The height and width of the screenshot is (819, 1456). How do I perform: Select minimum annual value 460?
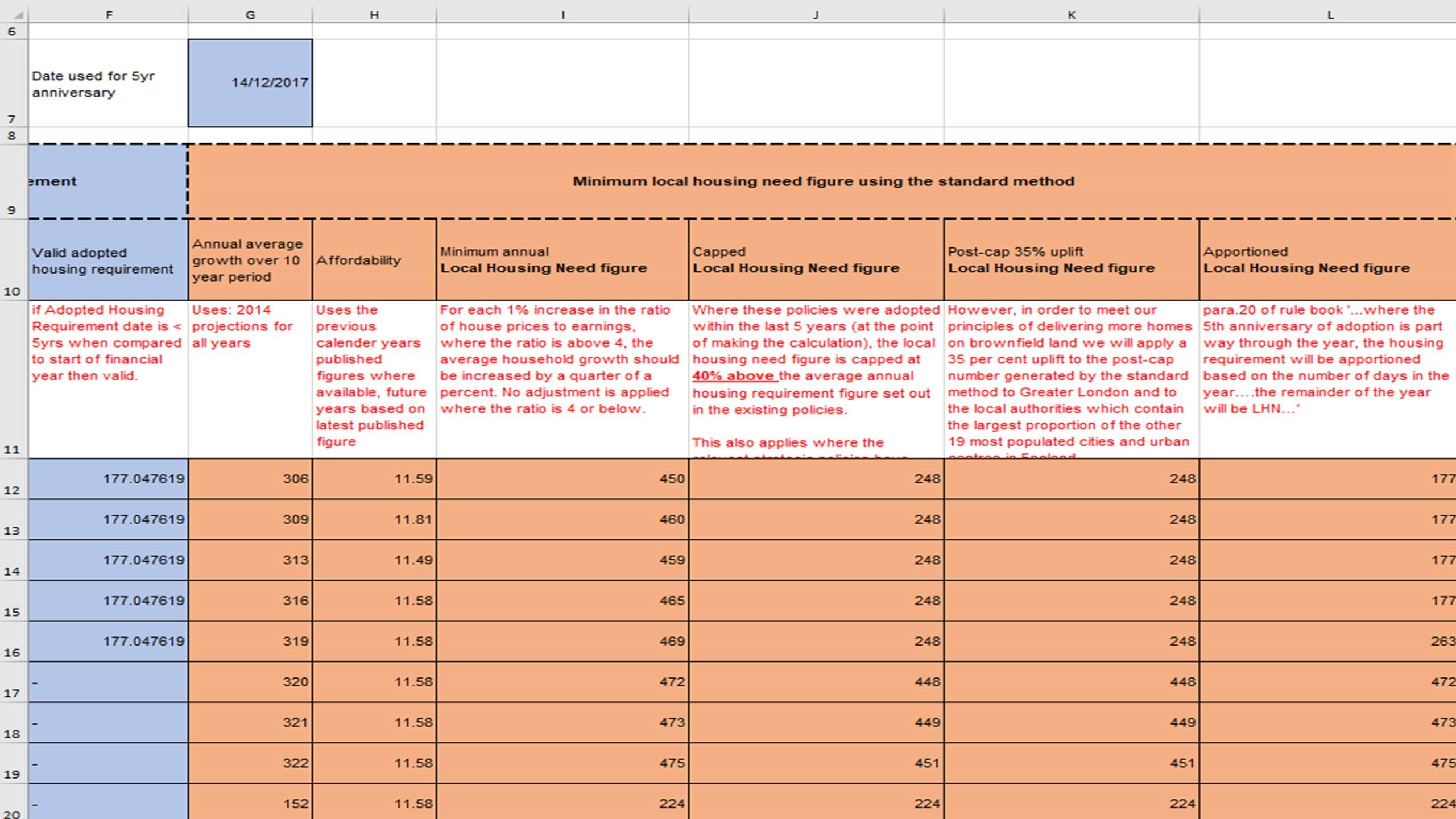tap(562, 520)
